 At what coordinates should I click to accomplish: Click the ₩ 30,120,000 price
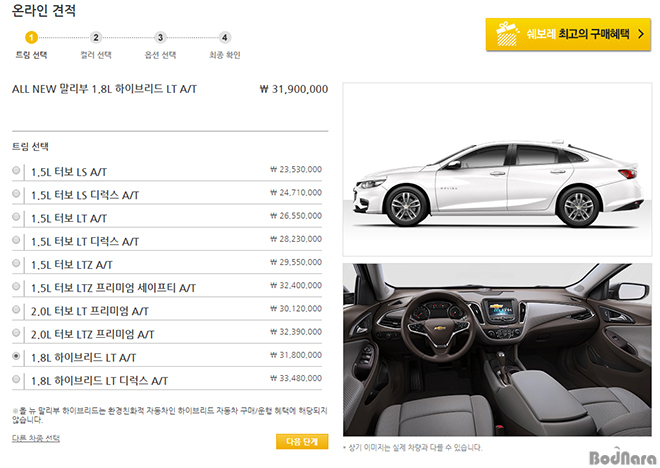coord(296,308)
